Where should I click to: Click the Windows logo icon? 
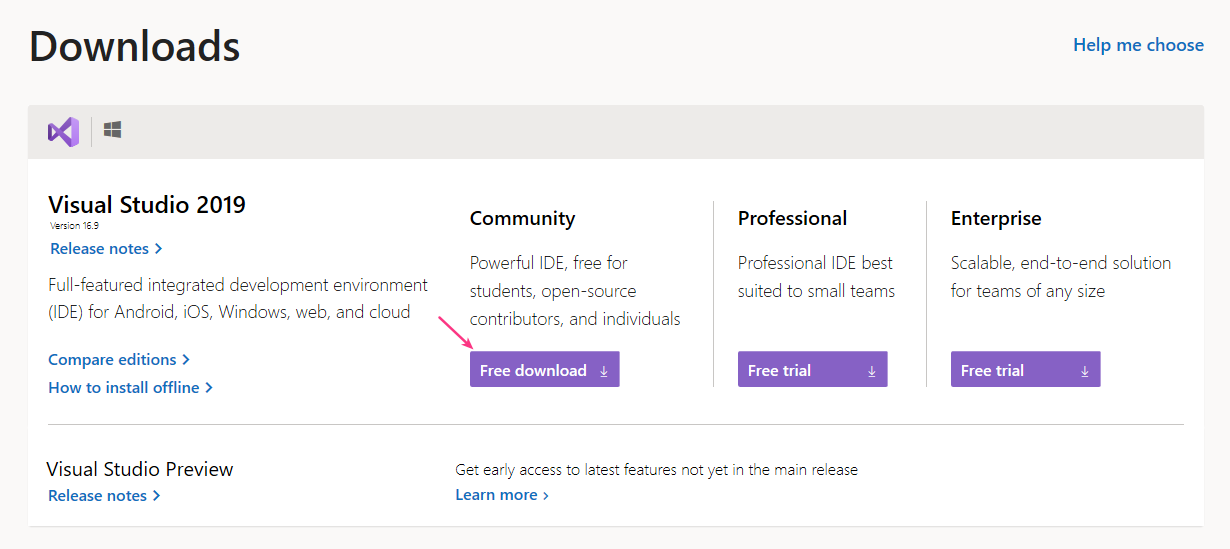click(112, 130)
